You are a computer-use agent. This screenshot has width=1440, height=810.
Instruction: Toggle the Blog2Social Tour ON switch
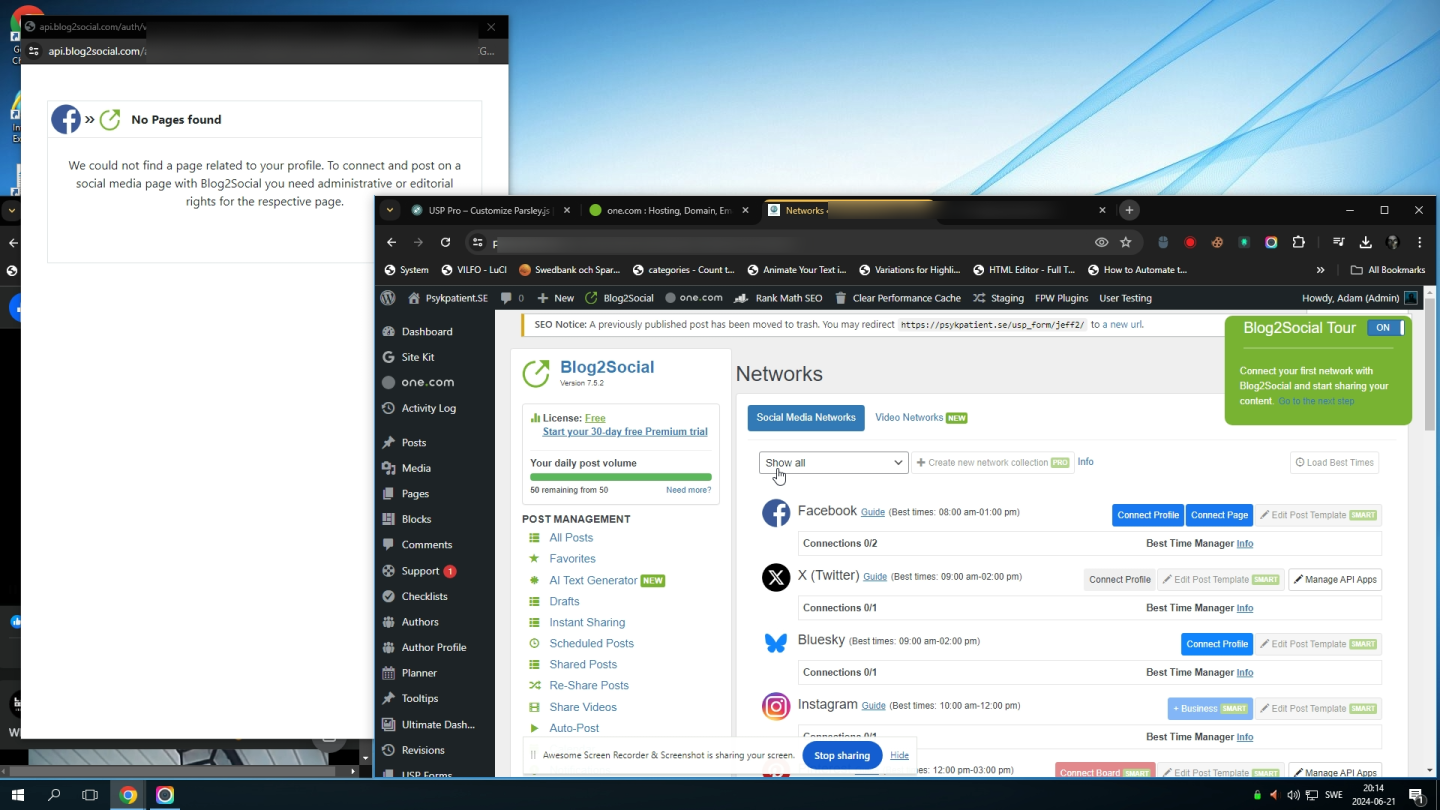click(x=1385, y=328)
